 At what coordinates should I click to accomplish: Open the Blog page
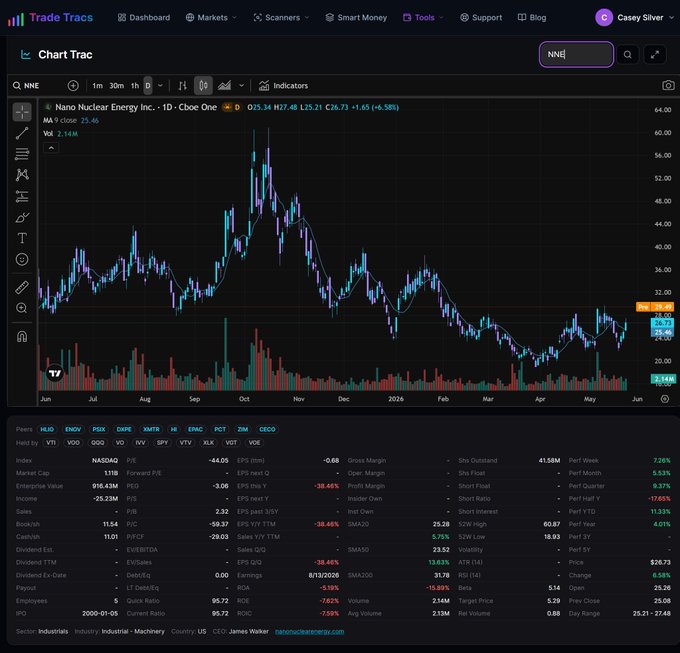pyautogui.click(x=532, y=18)
